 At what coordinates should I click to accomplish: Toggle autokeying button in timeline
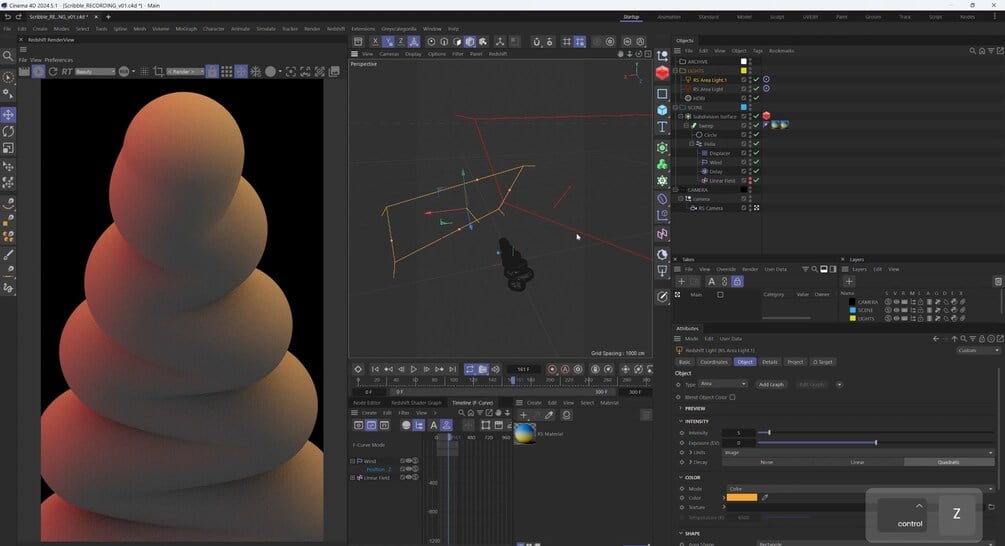pyautogui.click(x=565, y=369)
